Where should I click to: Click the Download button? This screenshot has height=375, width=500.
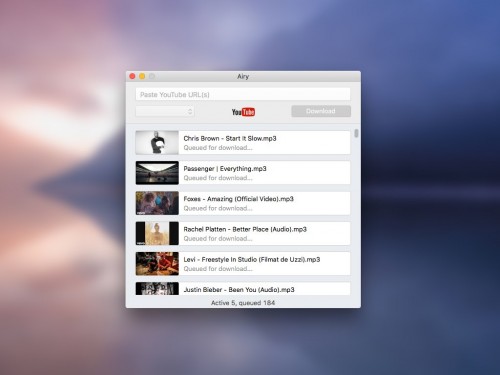[x=321, y=111]
